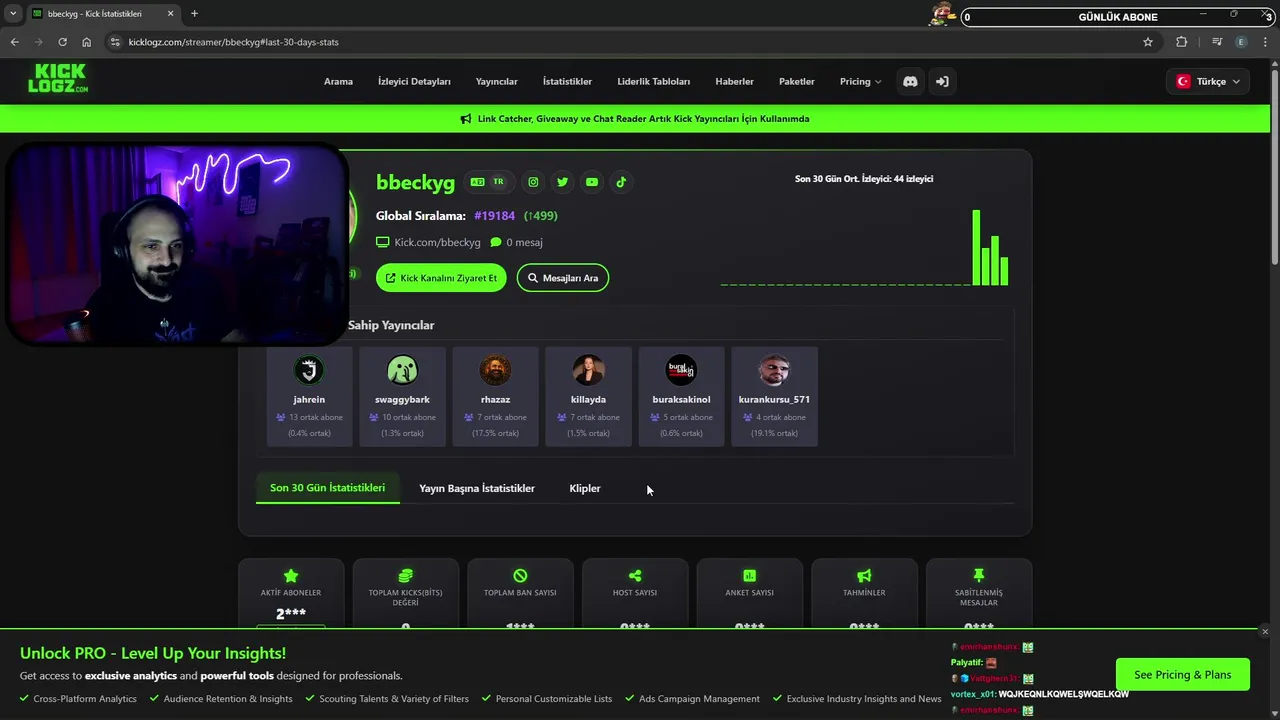Open the browser three-dot menu
This screenshot has height=720, width=1280.
[x=1266, y=42]
